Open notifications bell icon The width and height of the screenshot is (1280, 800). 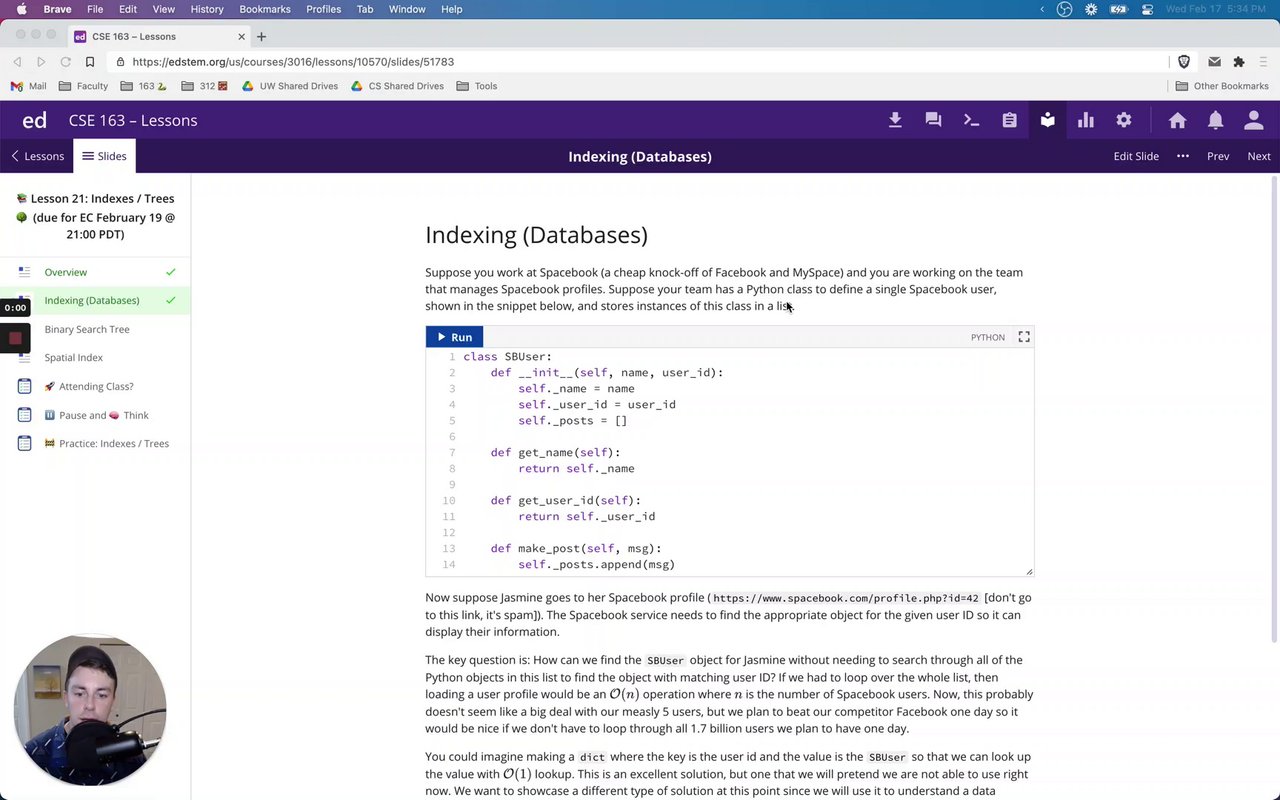click(1215, 120)
